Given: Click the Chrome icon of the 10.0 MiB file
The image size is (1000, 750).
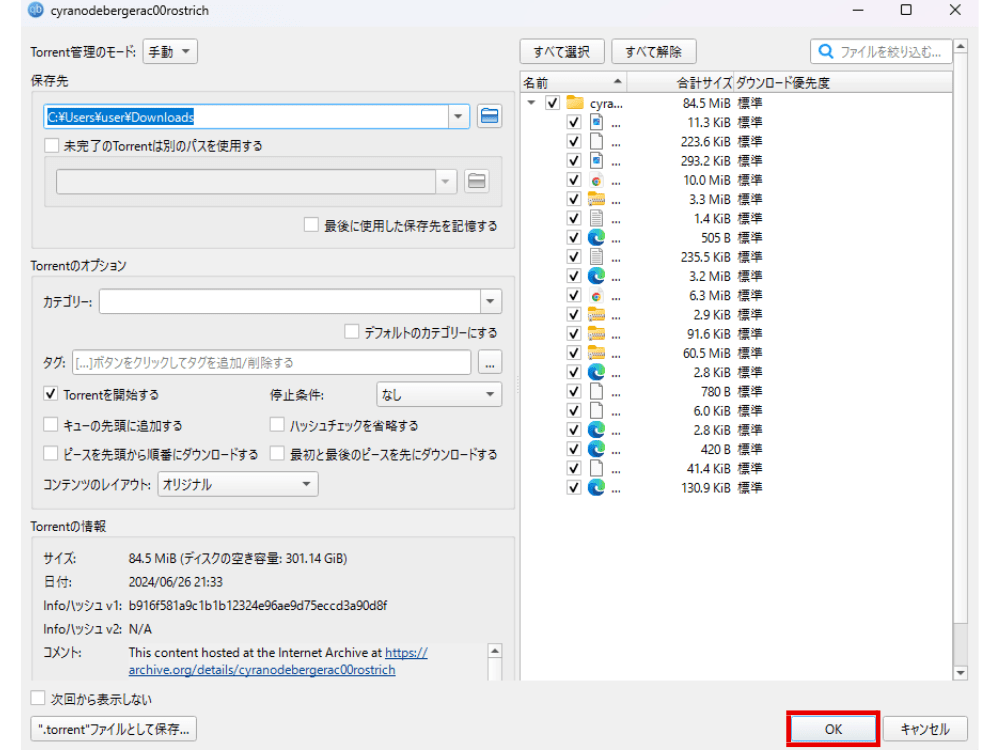Looking at the screenshot, I should (x=596, y=180).
